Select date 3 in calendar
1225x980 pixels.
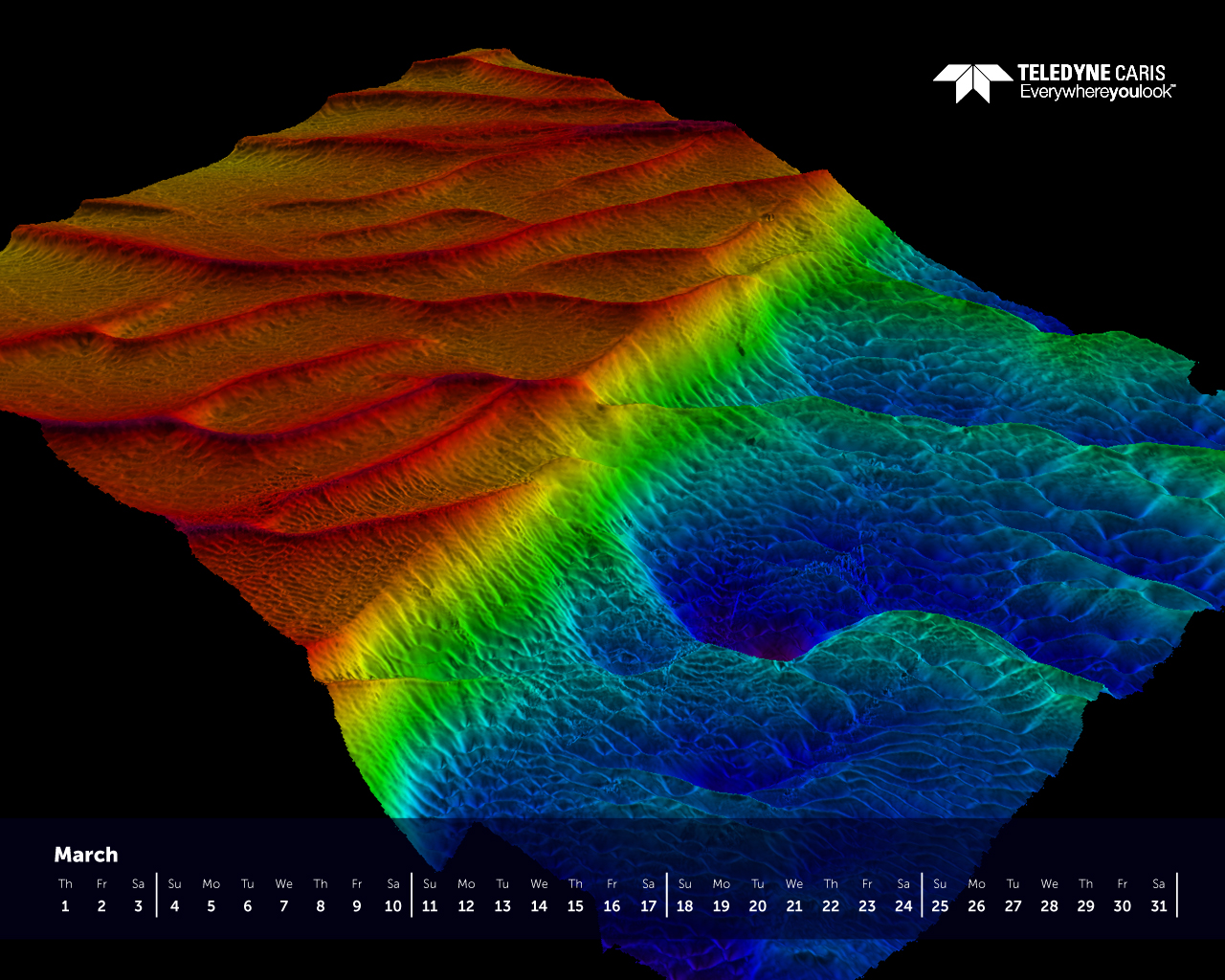pyautogui.click(x=138, y=906)
